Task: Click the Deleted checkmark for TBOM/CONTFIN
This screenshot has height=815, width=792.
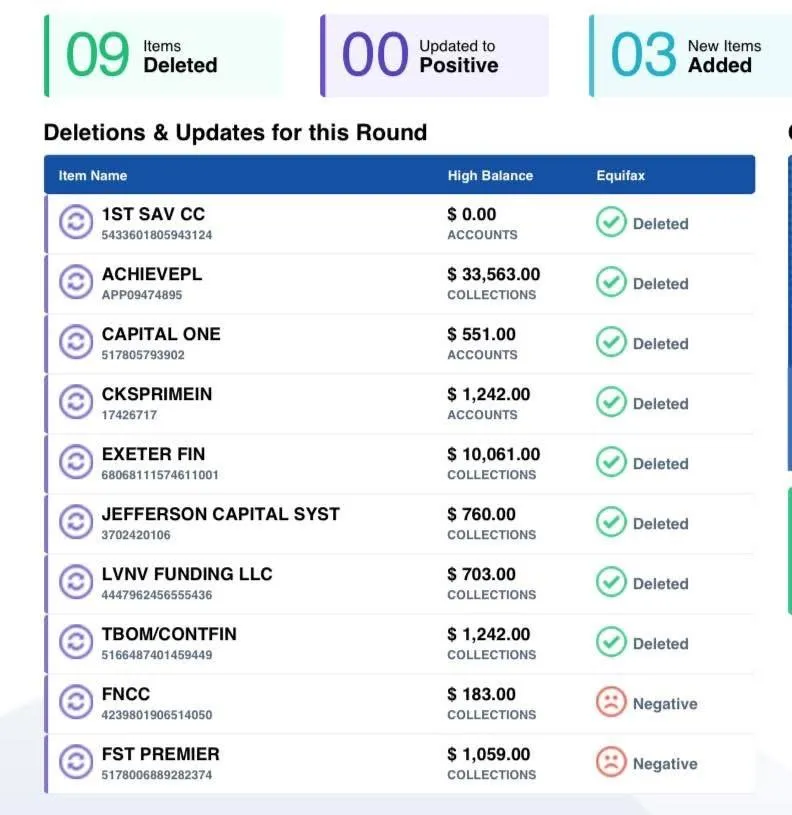Action: click(x=611, y=642)
